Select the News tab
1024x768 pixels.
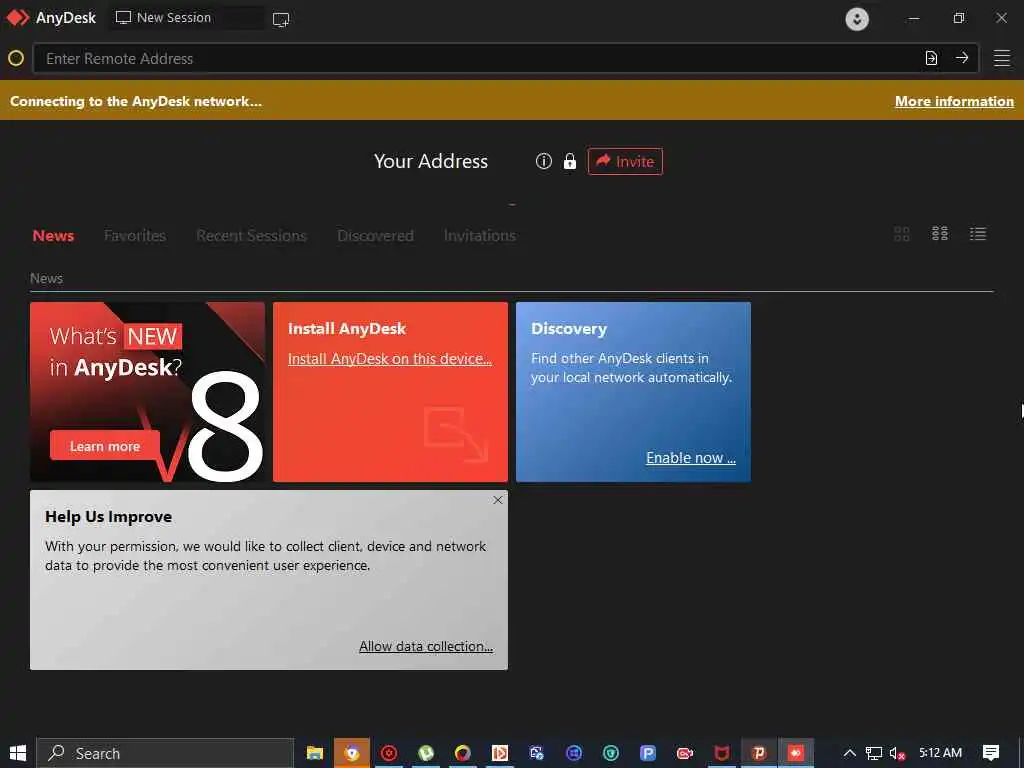coord(54,236)
